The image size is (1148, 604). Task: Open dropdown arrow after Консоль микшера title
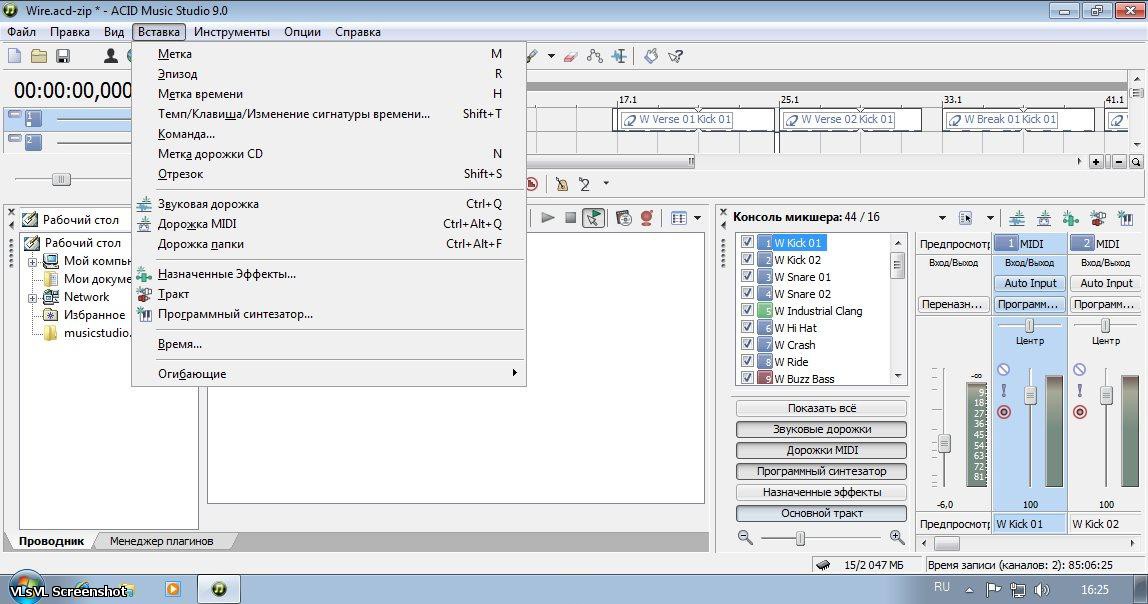pos(942,217)
